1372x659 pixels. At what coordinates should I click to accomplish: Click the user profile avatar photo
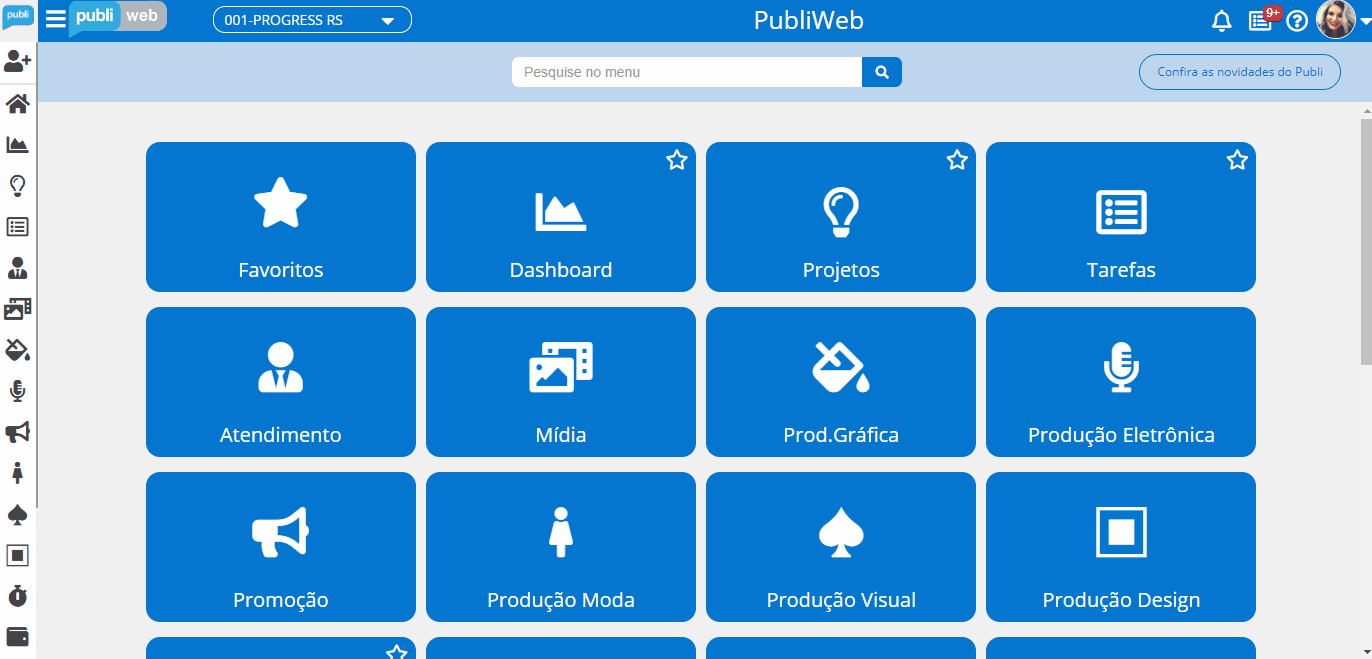pos(1335,20)
